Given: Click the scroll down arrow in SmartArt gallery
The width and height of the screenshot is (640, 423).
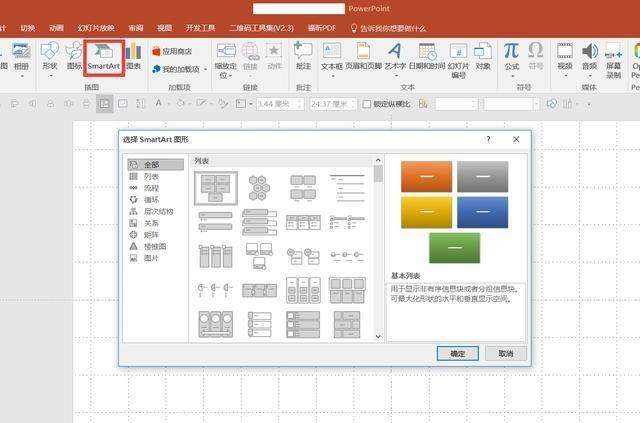Looking at the screenshot, I should click(x=378, y=336).
